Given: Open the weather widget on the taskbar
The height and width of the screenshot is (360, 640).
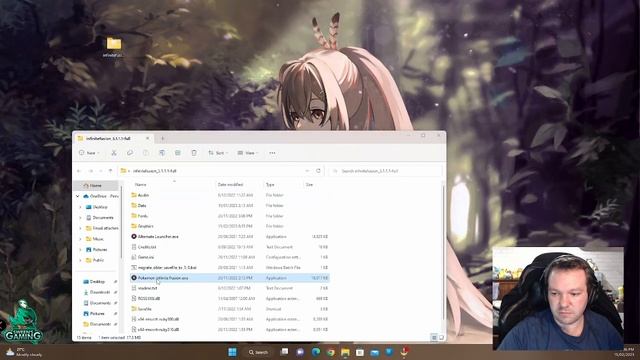Looking at the screenshot, I should click(x=24, y=352).
